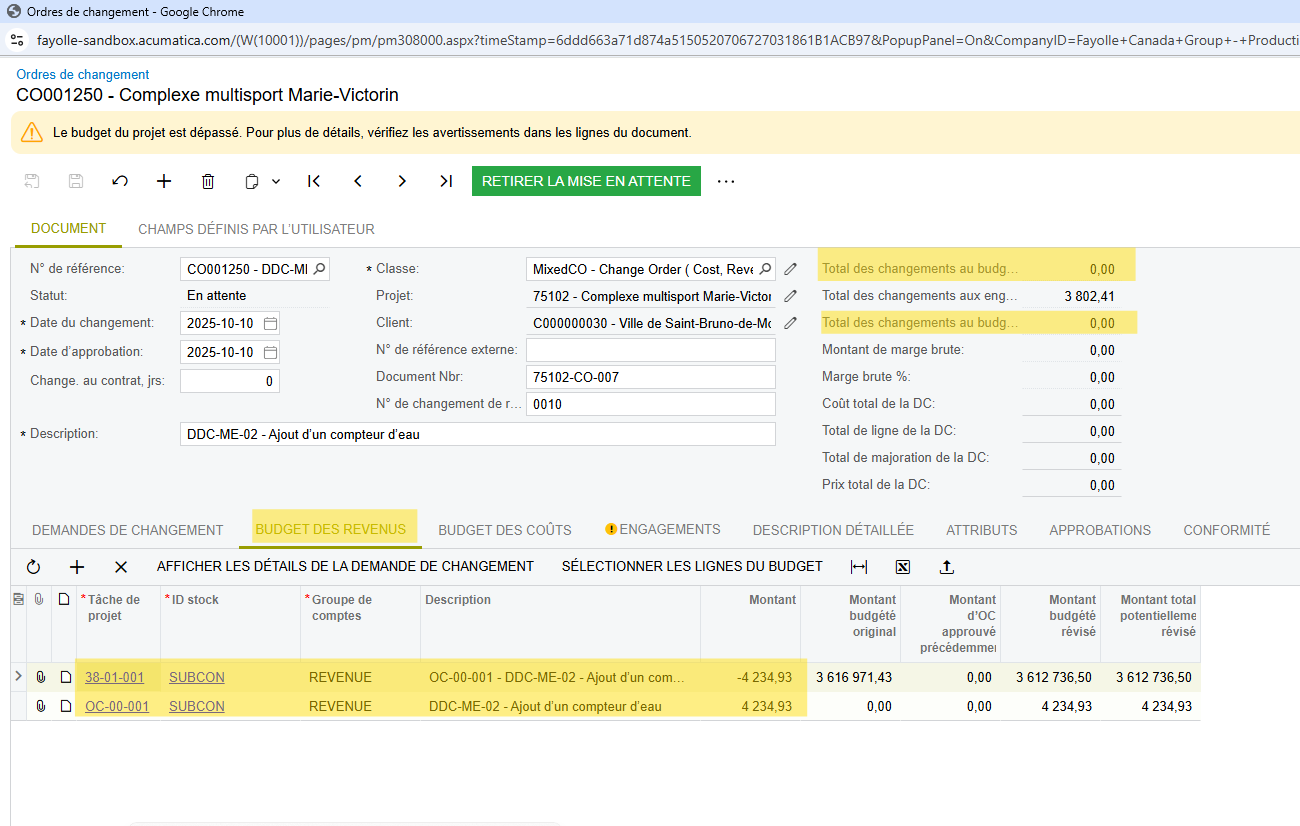Click the Document Nbr input field
This screenshot has width=1300, height=826.
[650, 377]
